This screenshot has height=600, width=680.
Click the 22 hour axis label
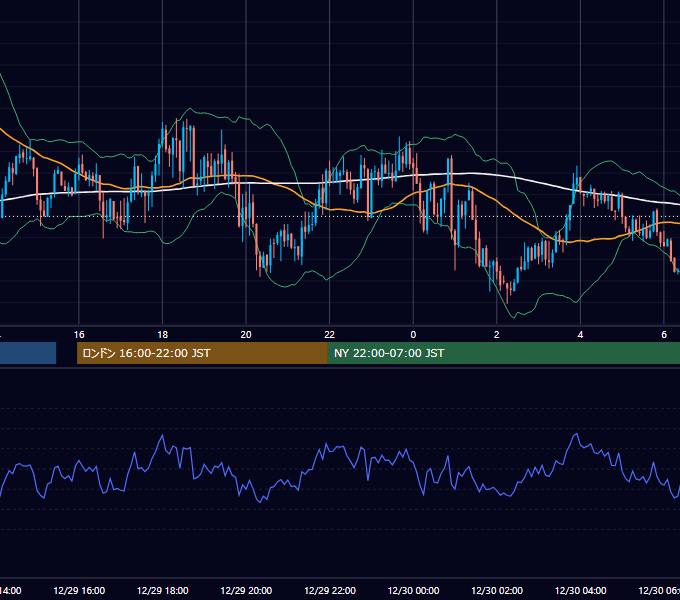330,335
